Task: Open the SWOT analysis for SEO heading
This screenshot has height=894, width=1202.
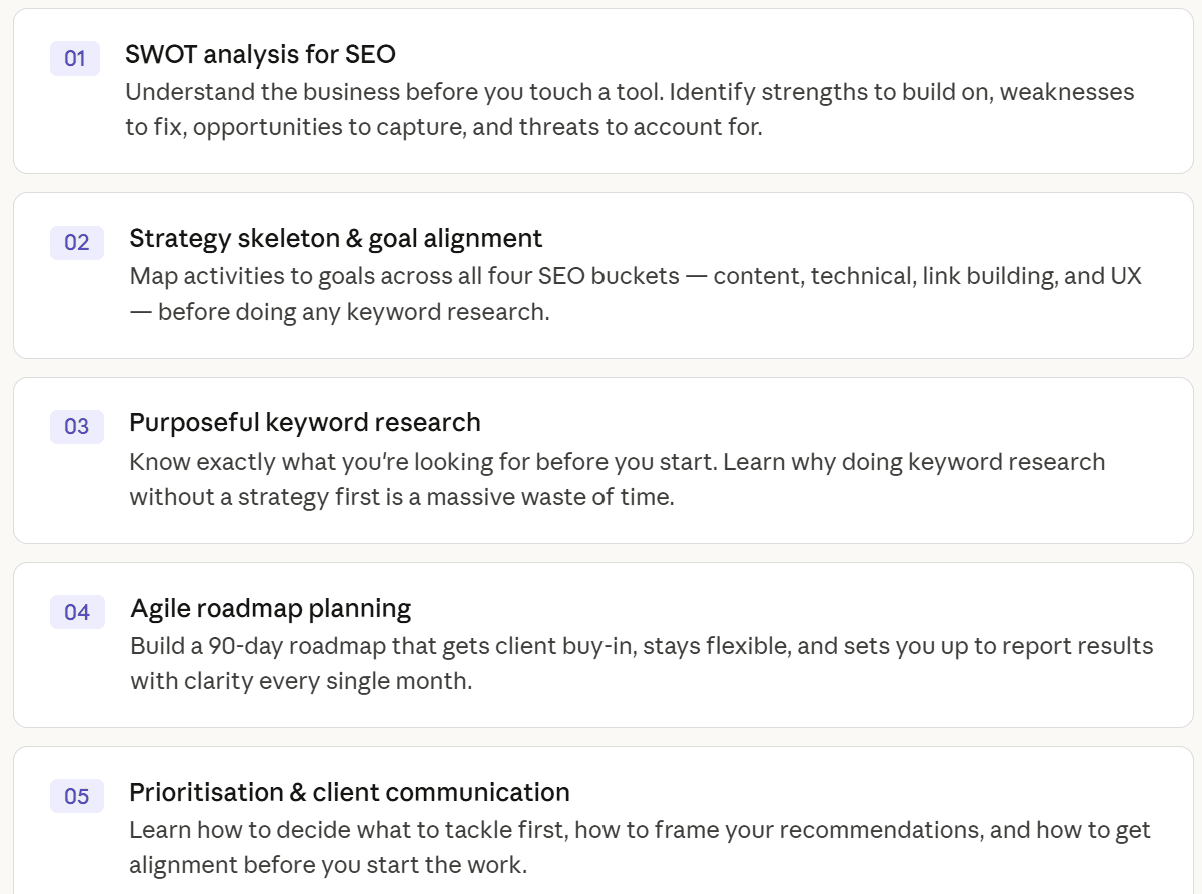Action: tap(260, 54)
